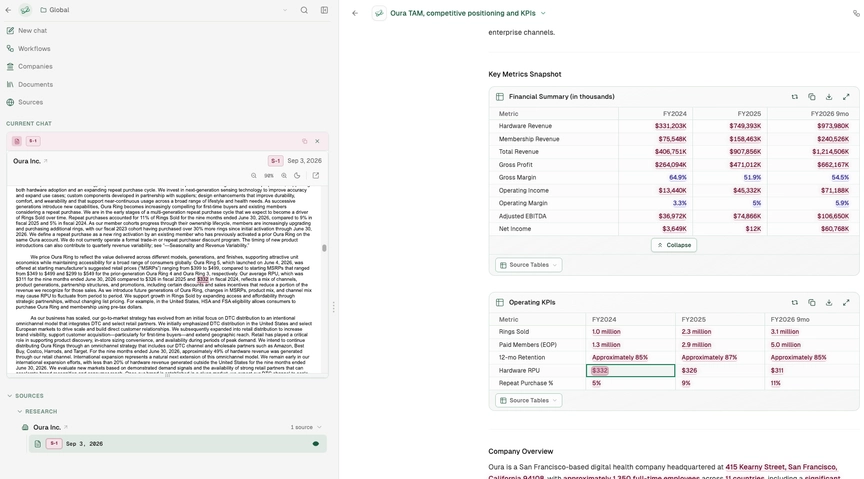
Task: Expand the 1 source dropdown
Action: click(x=306, y=427)
